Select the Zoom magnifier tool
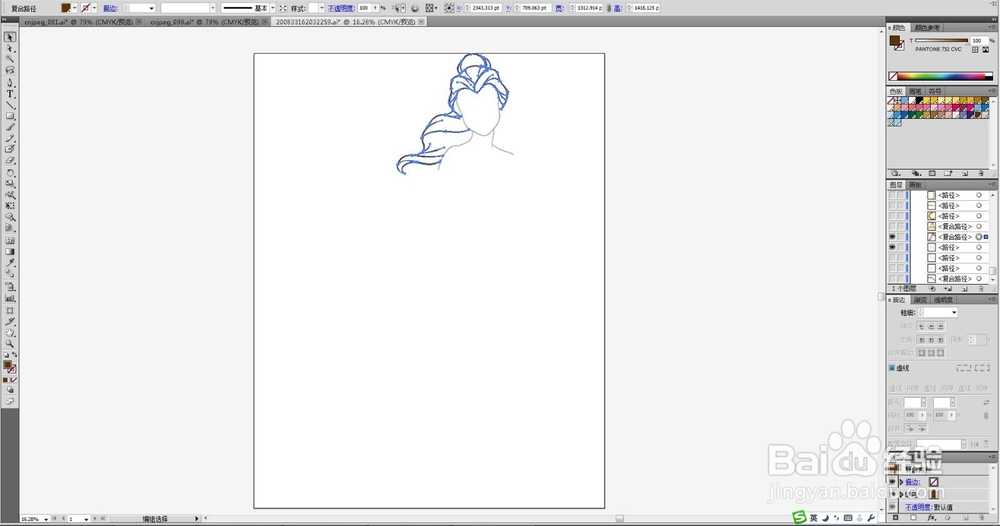This screenshot has width=1000, height=526. 10,344
